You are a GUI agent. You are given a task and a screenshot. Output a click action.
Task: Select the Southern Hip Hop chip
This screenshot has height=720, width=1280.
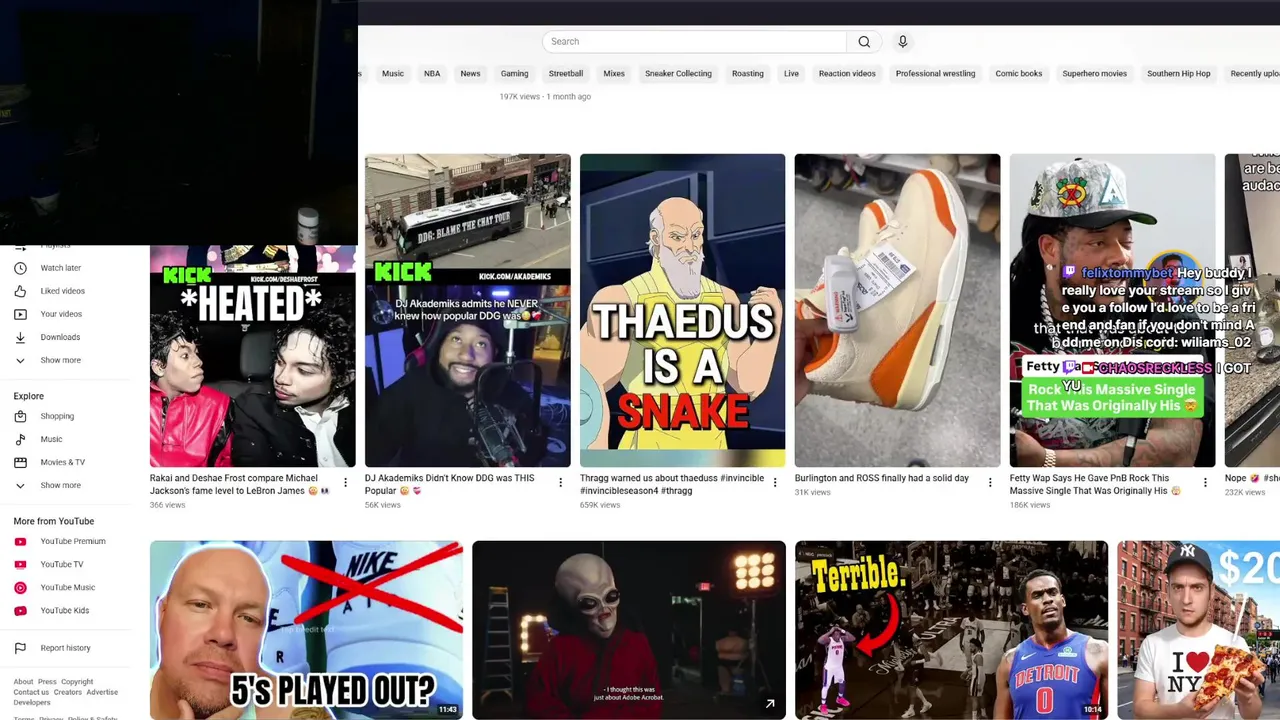(1178, 74)
